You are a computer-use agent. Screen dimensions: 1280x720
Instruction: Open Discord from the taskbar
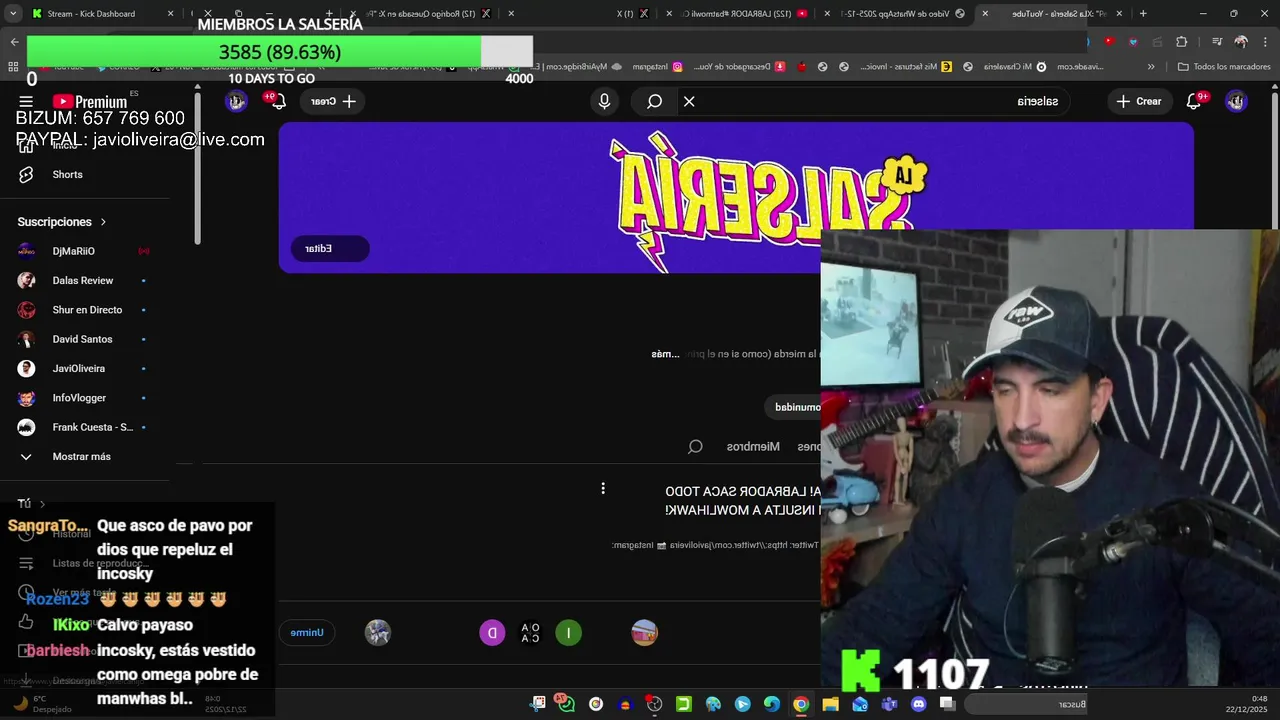coord(918,704)
